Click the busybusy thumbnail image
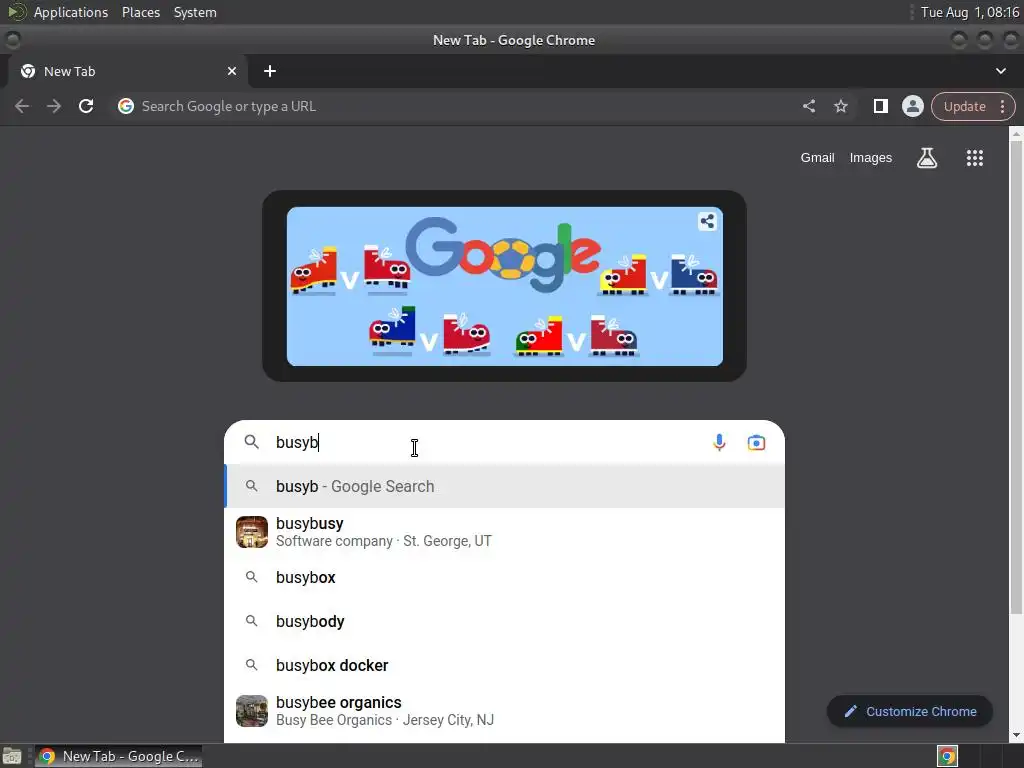The image size is (1024, 768). pos(251,532)
